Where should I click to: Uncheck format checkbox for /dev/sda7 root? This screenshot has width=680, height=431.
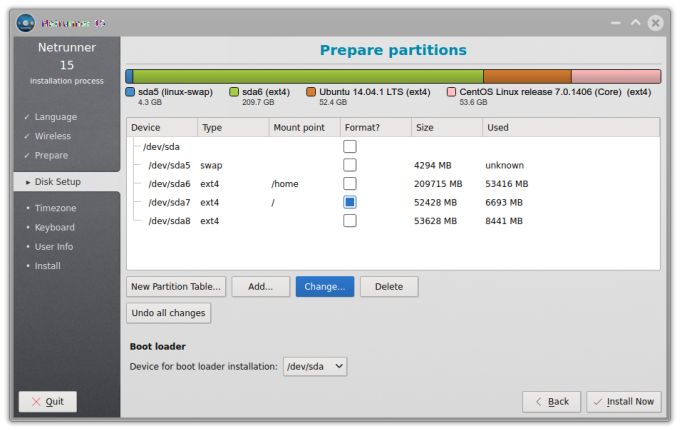(350, 202)
